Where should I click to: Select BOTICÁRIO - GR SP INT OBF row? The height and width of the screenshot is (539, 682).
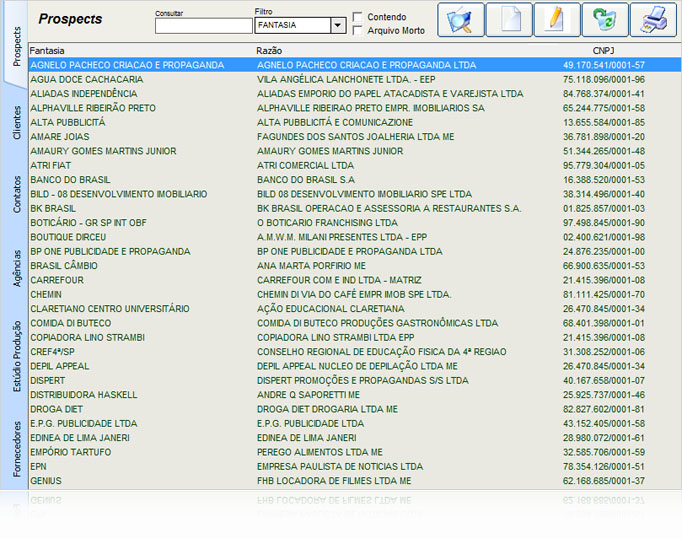click(354, 223)
